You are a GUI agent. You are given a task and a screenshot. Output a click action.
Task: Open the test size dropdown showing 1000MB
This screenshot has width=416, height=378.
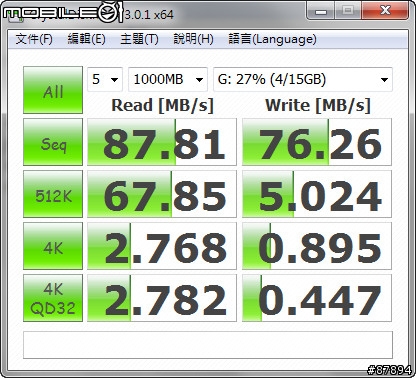168,79
